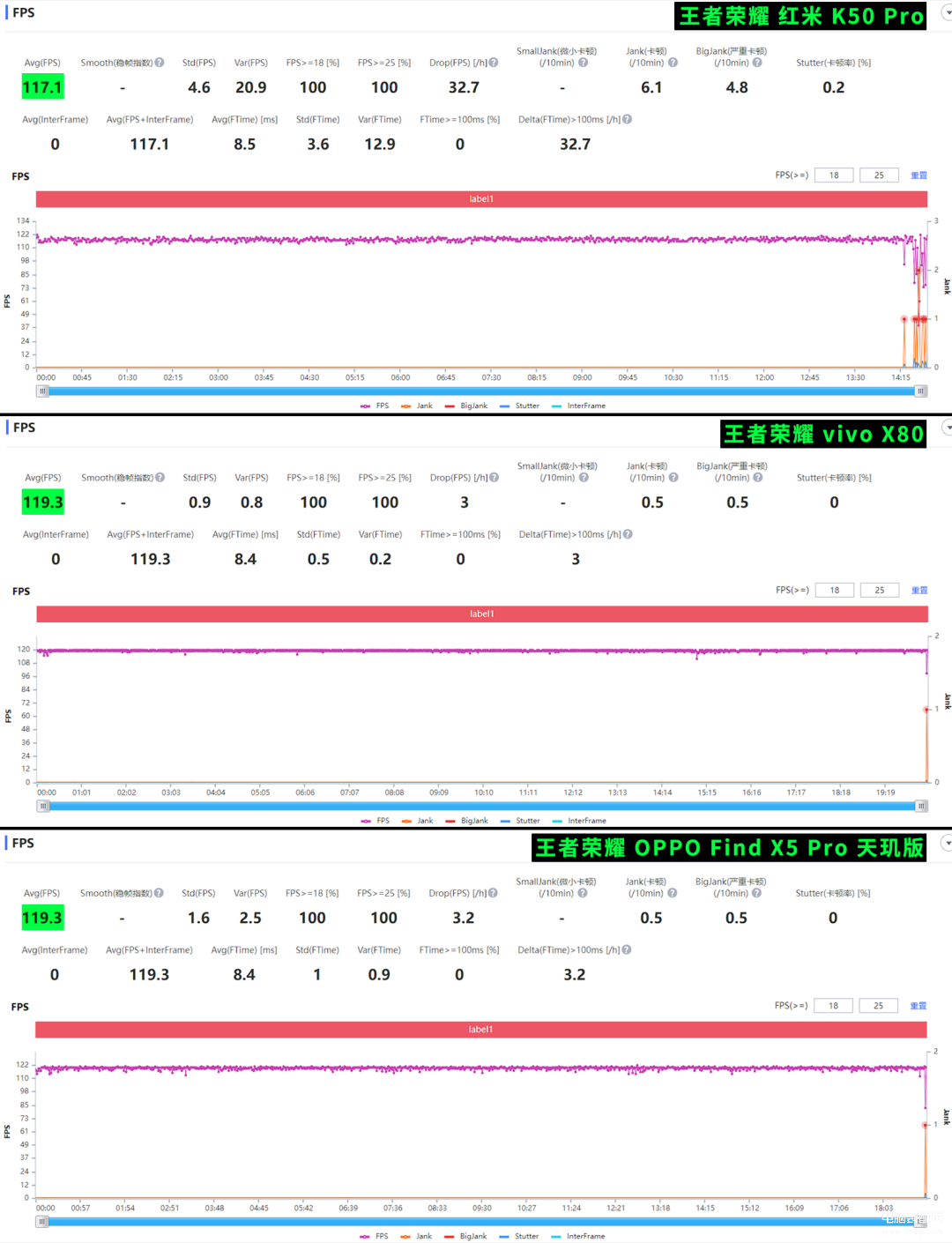Select the red label1 bar in OPPO Find X5 chart
Image resolution: width=952 pixels, height=1243 pixels.
point(481,1030)
